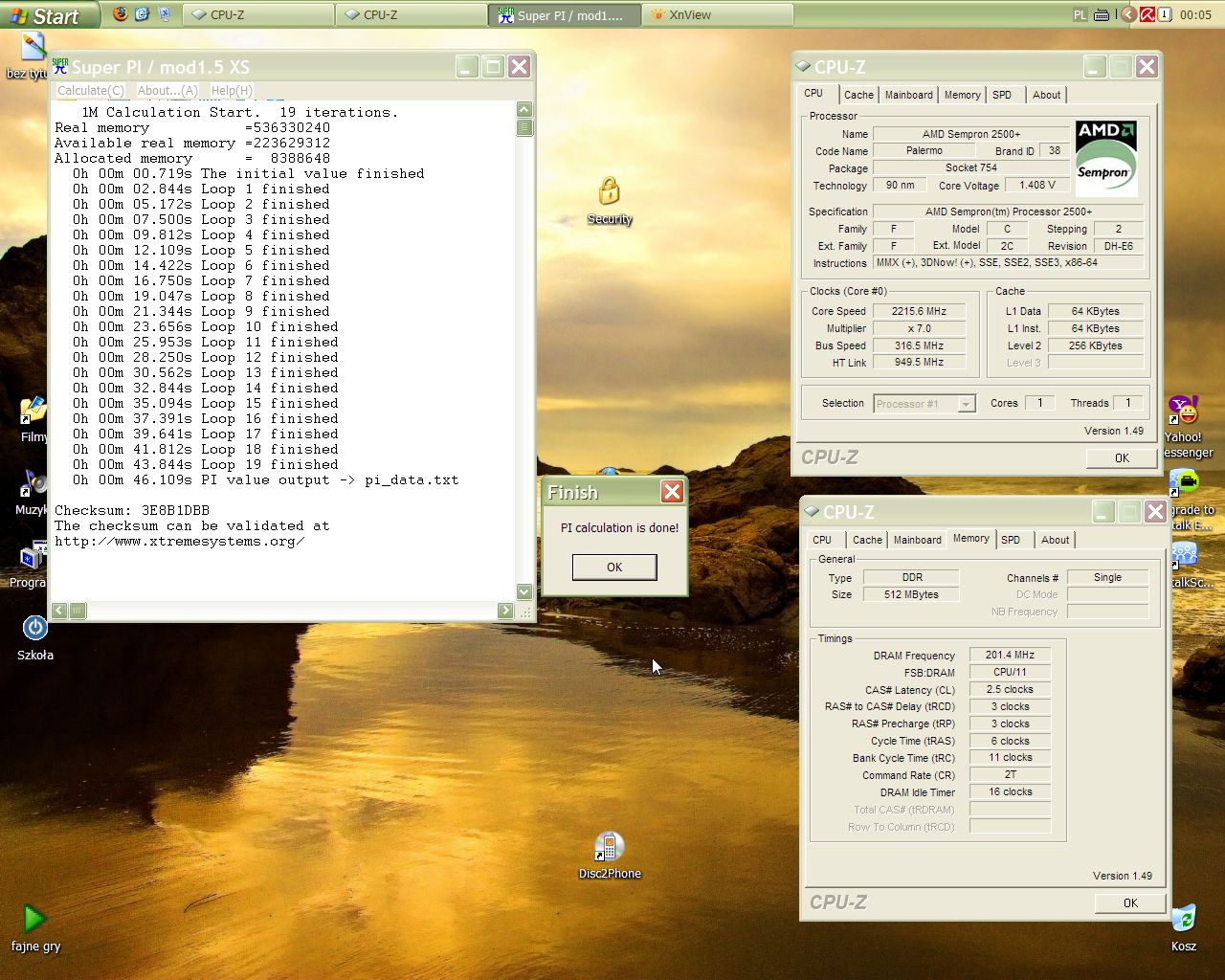Image resolution: width=1225 pixels, height=980 pixels.
Task: Expand hidden tray icons with the arrow
Action: click(1128, 14)
